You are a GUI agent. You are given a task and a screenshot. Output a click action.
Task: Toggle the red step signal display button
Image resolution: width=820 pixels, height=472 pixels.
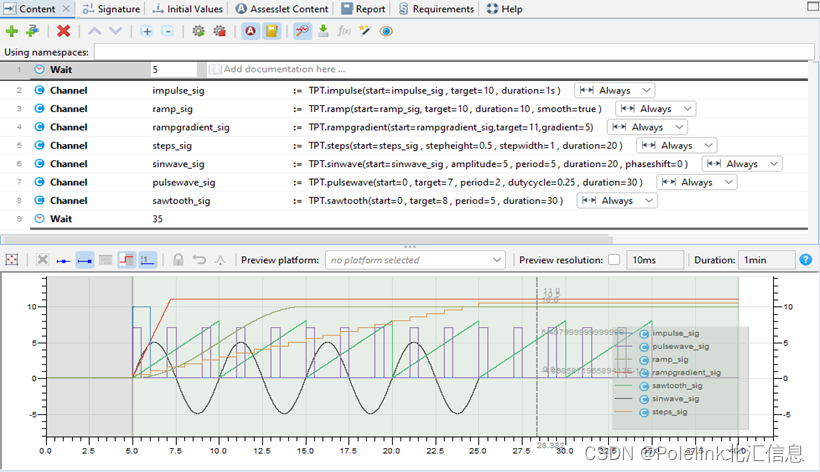(x=127, y=260)
